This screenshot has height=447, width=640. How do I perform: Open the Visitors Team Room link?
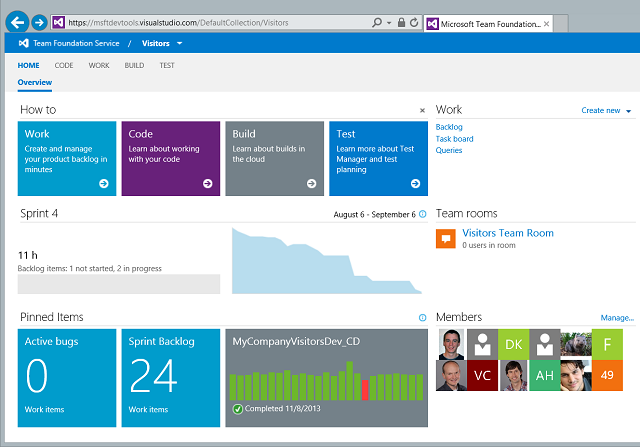click(x=508, y=233)
